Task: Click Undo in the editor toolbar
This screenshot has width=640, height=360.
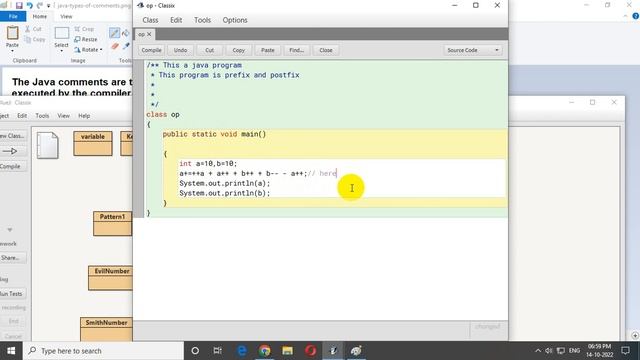Action: (180, 50)
